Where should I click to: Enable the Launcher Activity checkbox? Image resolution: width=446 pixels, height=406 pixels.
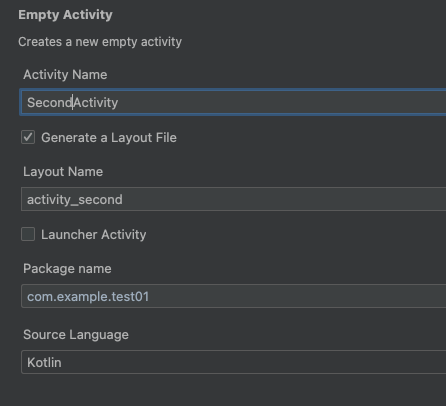[x=28, y=234]
